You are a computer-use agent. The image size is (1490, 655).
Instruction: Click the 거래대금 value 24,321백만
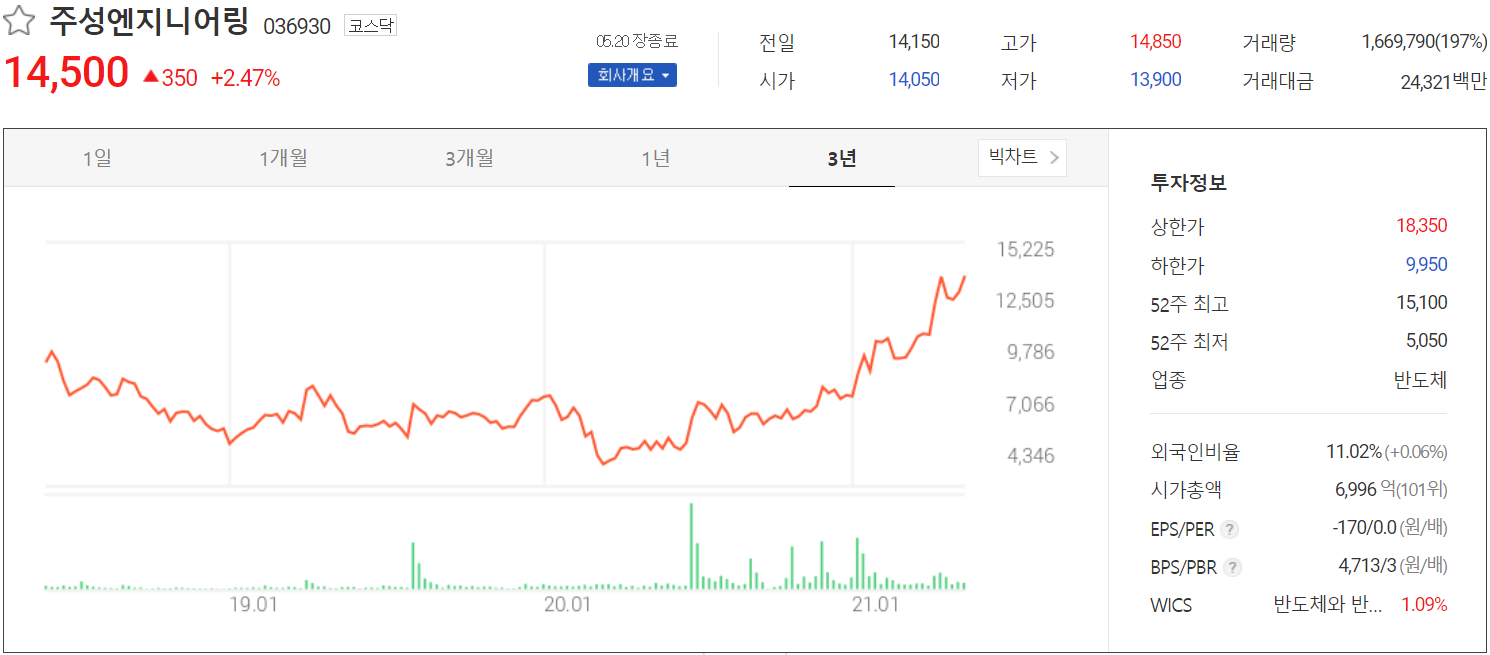(x=1444, y=82)
